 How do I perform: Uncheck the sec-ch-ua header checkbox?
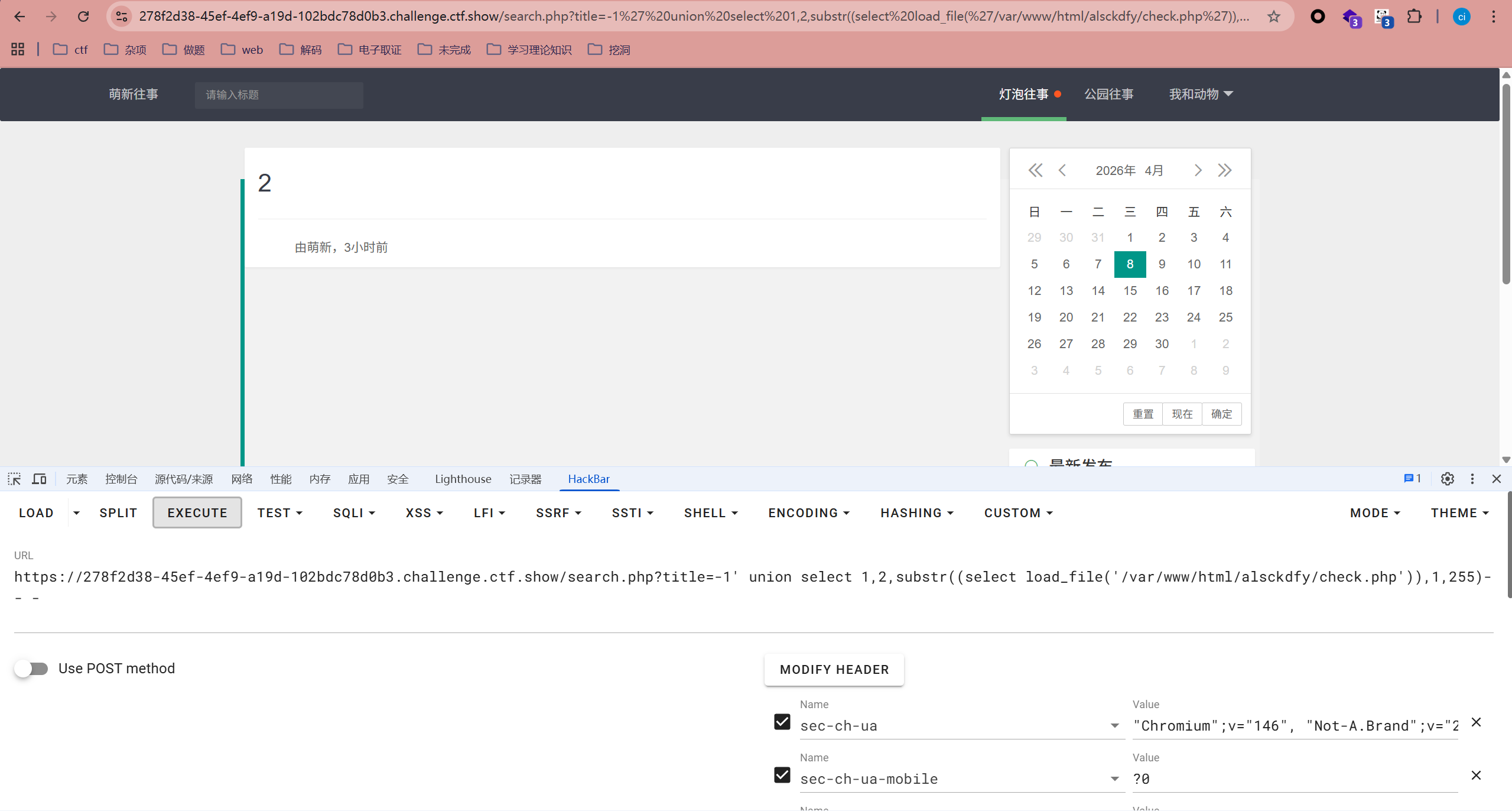pyautogui.click(x=782, y=722)
